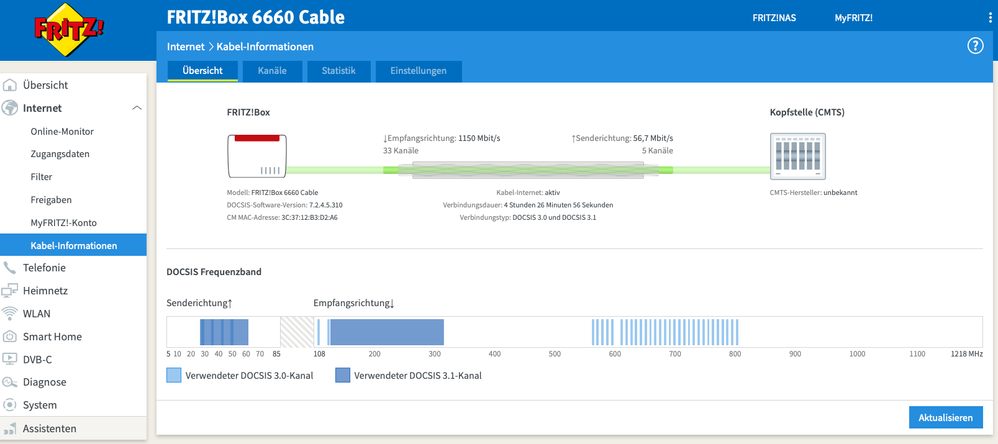Image resolution: width=998 pixels, height=444 pixels.
Task: Click the Verbindungsdauer text
Action: click(x=528, y=205)
